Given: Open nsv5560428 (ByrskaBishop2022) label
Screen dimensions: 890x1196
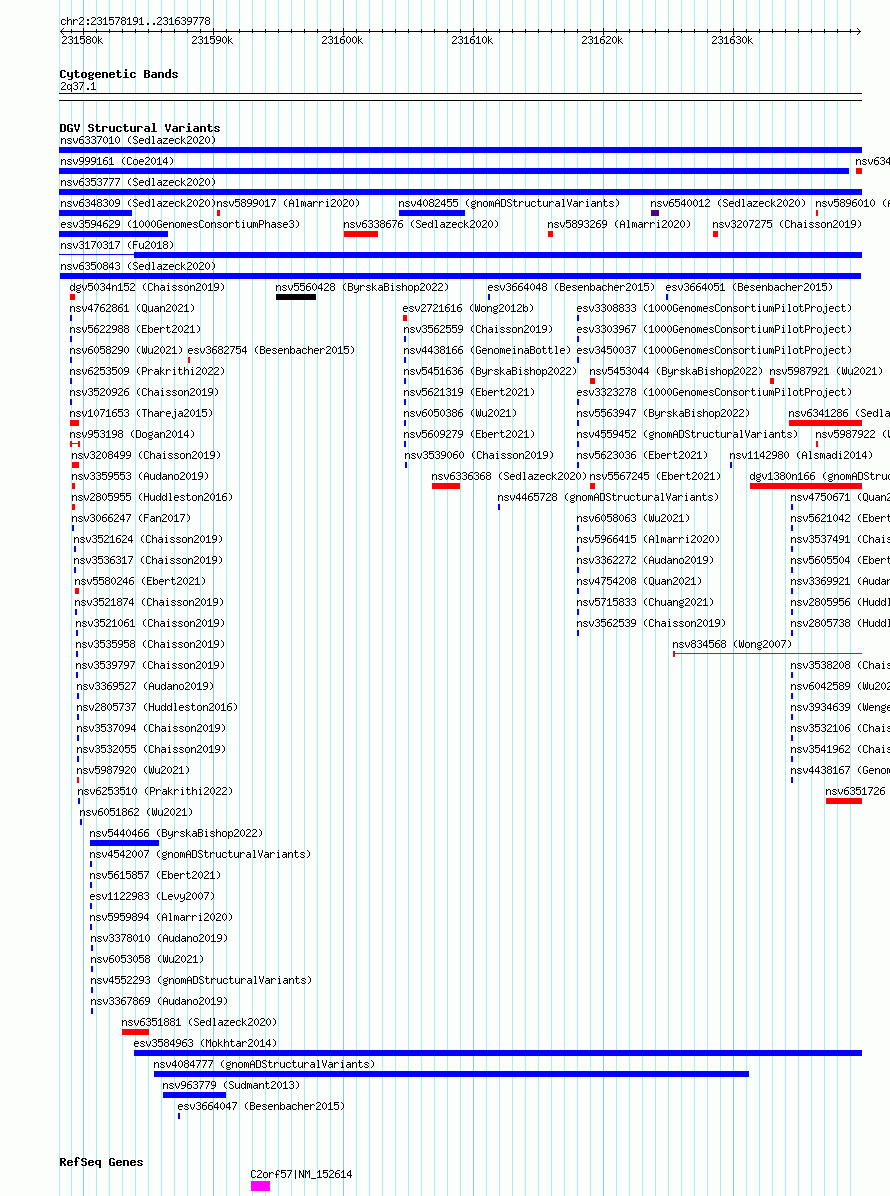Looking at the screenshot, I should 362,288.
